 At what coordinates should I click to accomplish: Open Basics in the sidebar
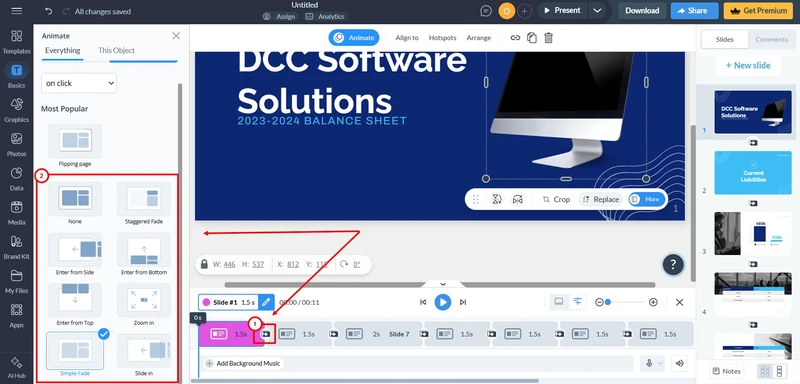click(16, 75)
